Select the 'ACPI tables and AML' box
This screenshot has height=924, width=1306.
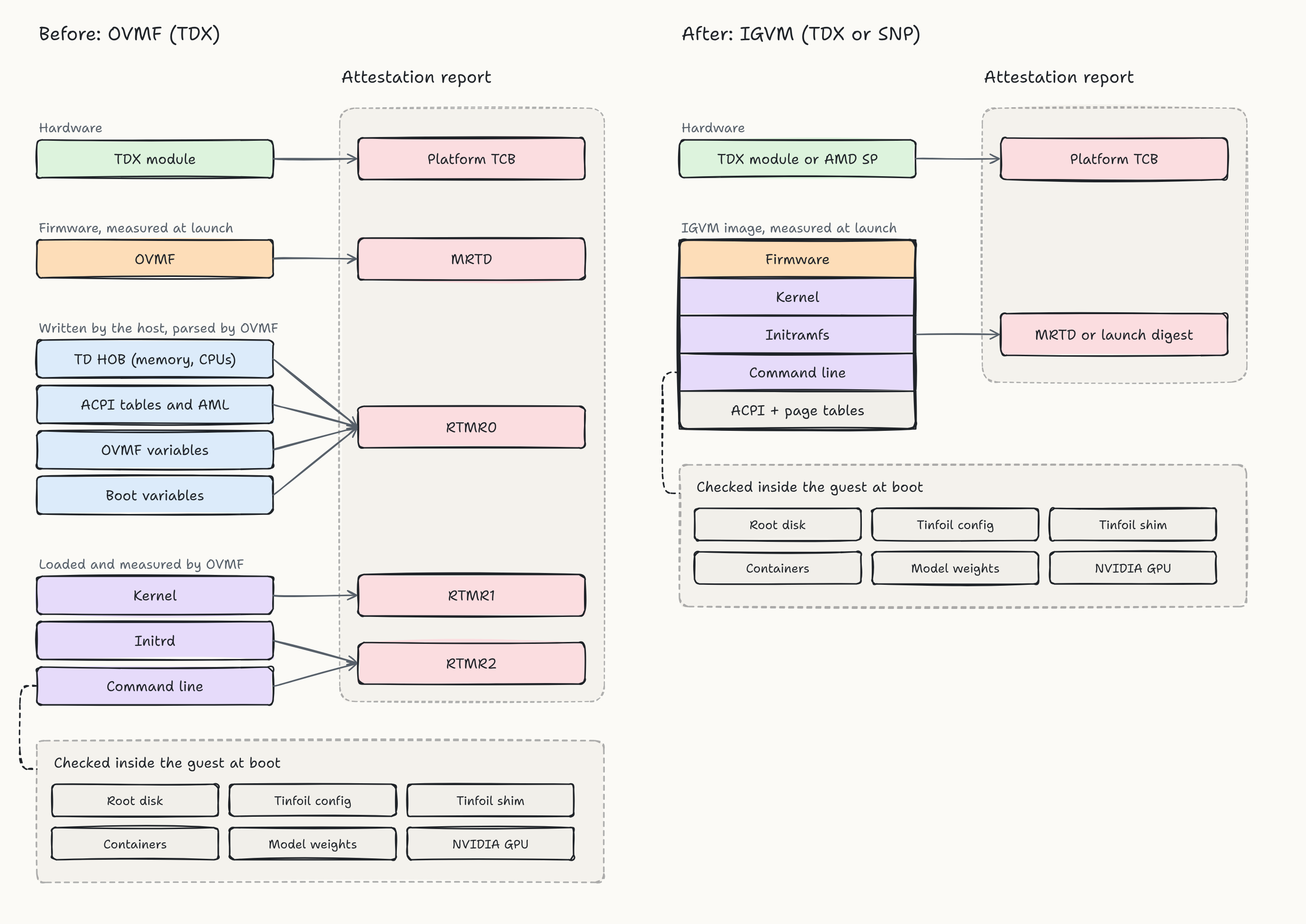tap(155, 404)
